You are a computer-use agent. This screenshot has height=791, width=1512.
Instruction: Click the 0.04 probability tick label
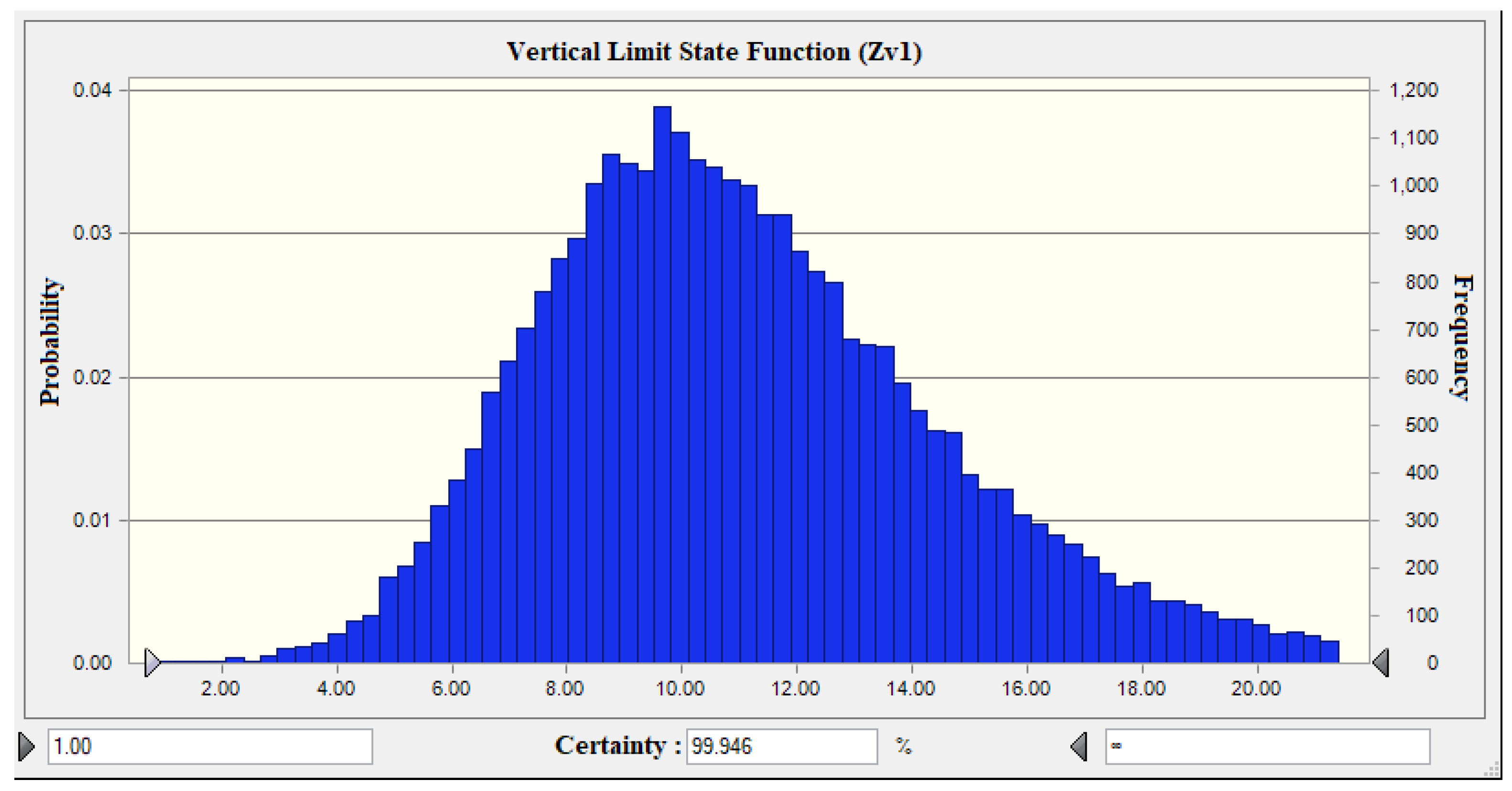[x=92, y=90]
